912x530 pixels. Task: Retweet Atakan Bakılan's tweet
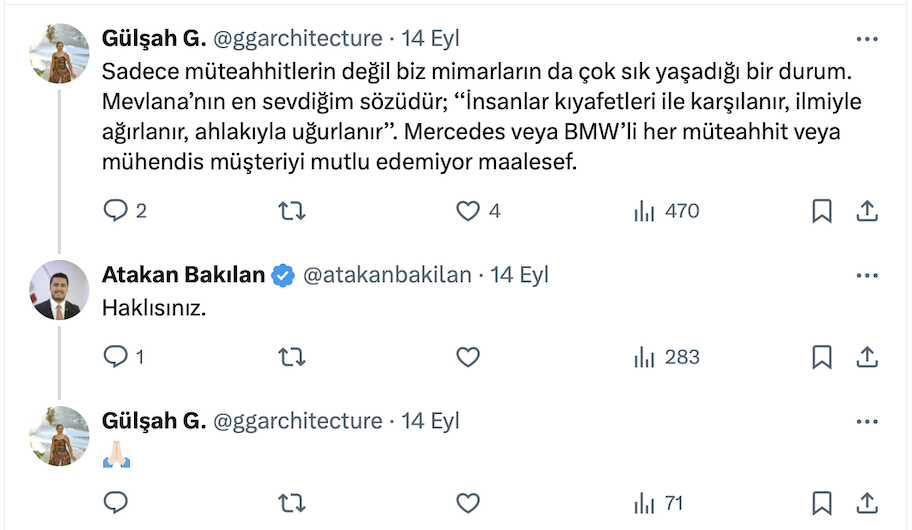[x=291, y=357]
